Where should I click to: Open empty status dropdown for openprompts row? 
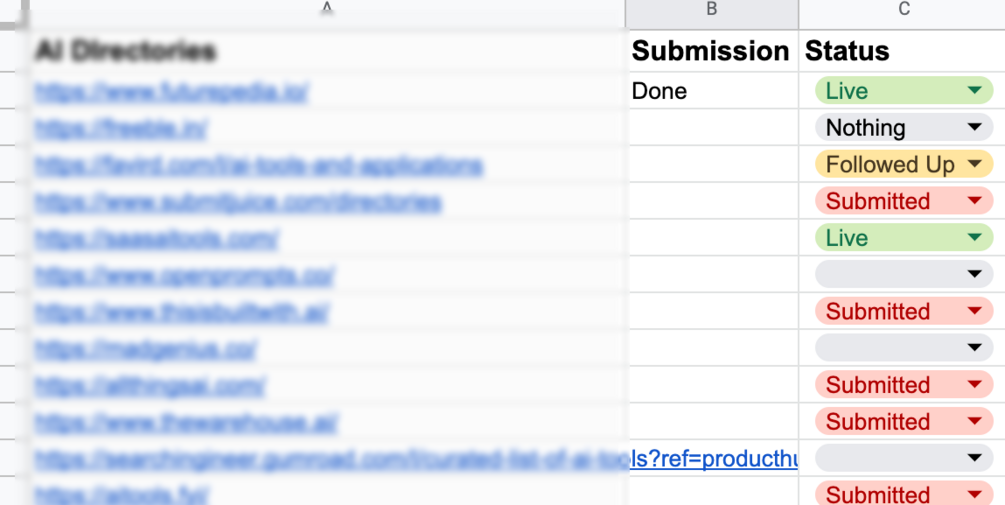click(x=904, y=275)
